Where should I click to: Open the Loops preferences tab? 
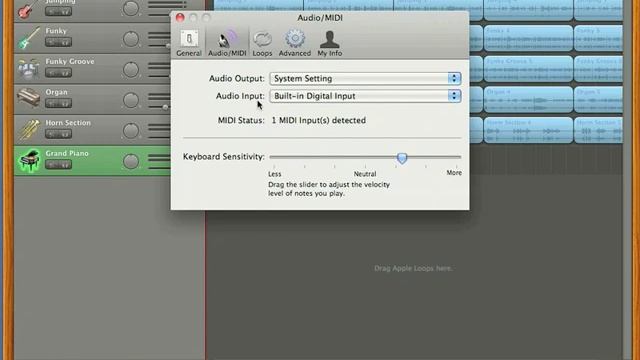262,43
